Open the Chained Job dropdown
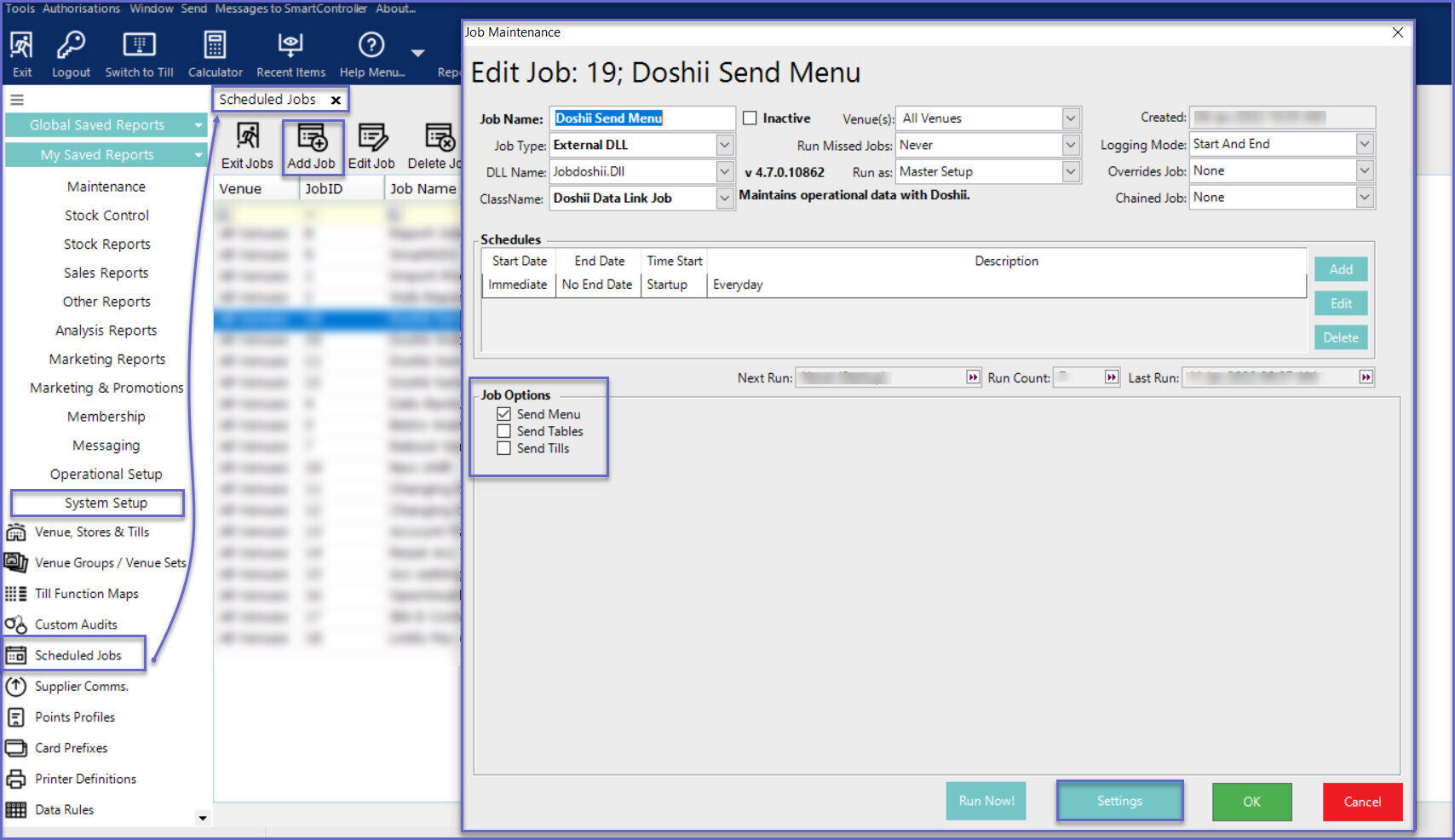The width and height of the screenshot is (1455, 840). 1365,197
